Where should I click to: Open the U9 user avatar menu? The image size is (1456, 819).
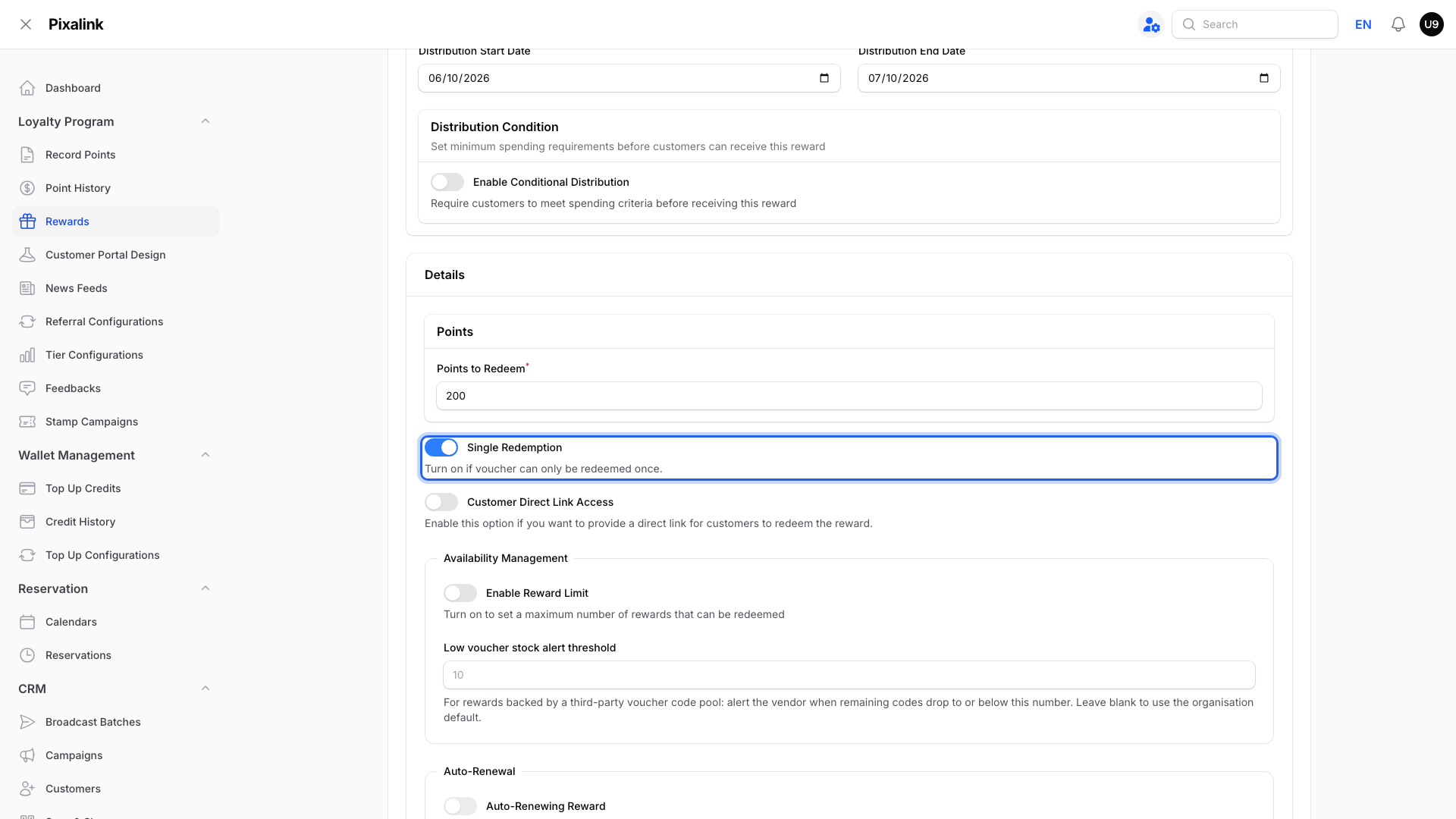pos(1432,24)
